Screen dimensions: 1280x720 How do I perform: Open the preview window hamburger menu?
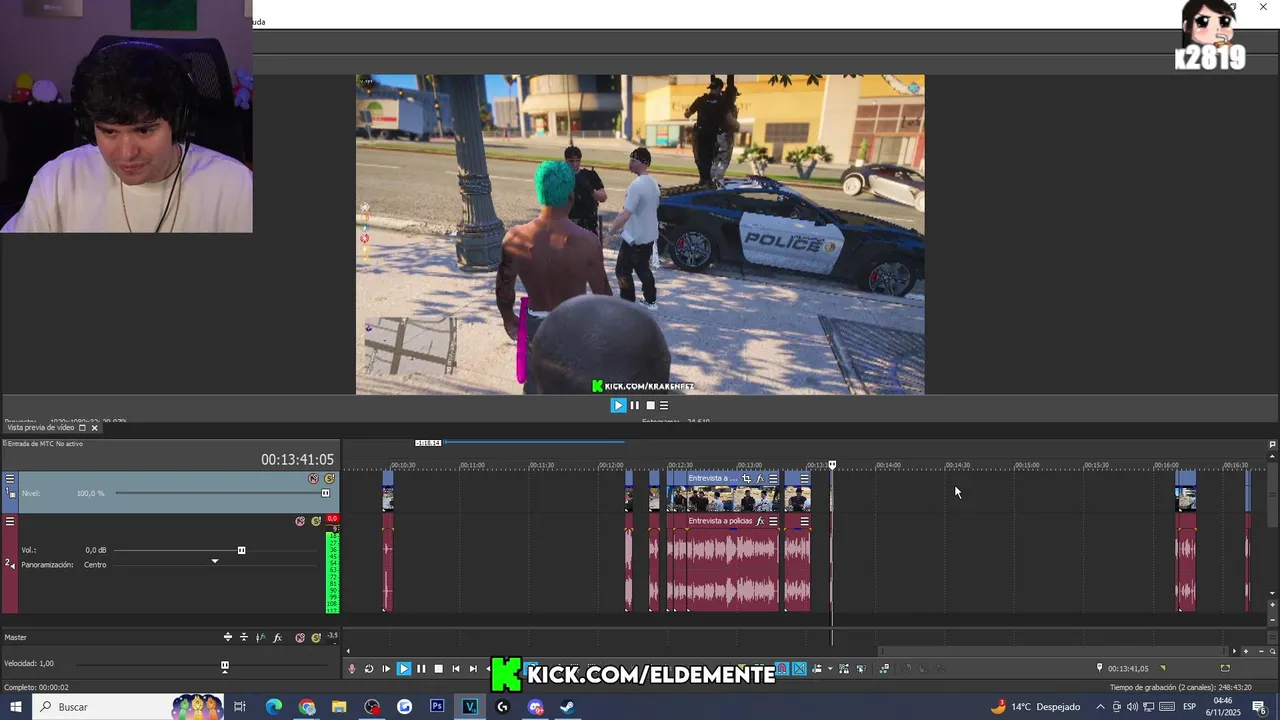coord(664,405)
